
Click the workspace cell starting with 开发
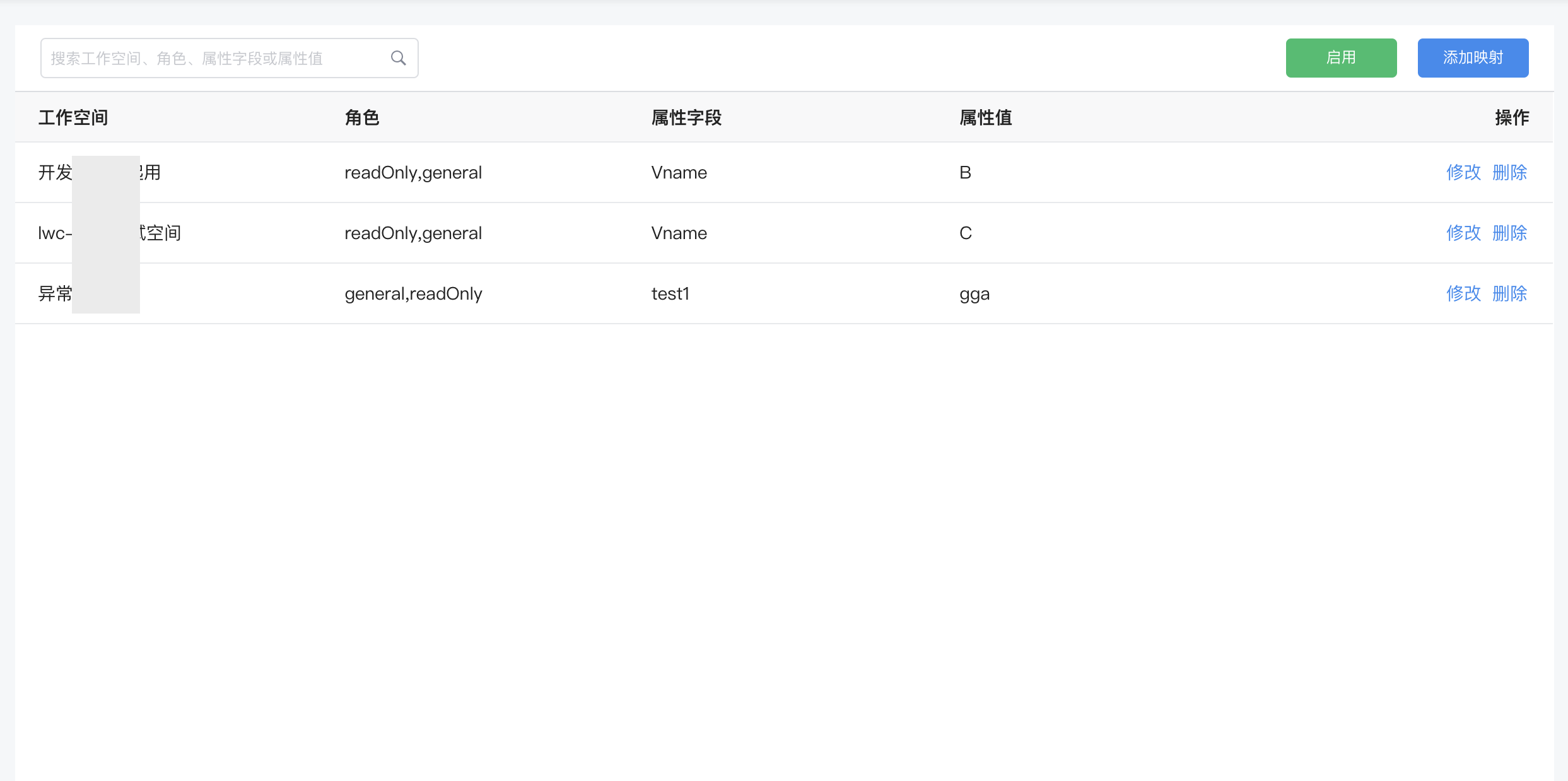pyautogui.click(x=100, y=172)
